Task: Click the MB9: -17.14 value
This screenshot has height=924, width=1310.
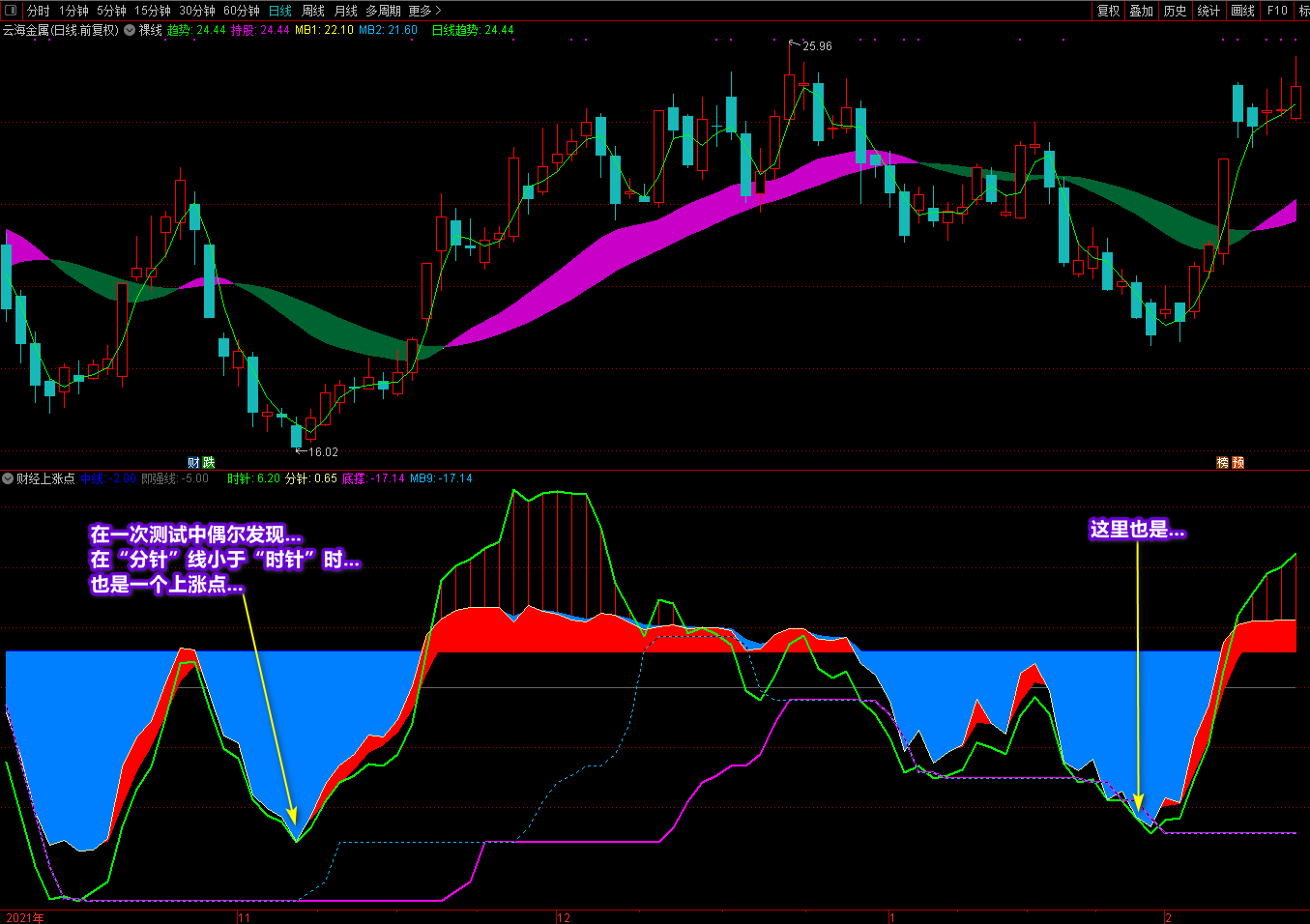Action: 441,478
